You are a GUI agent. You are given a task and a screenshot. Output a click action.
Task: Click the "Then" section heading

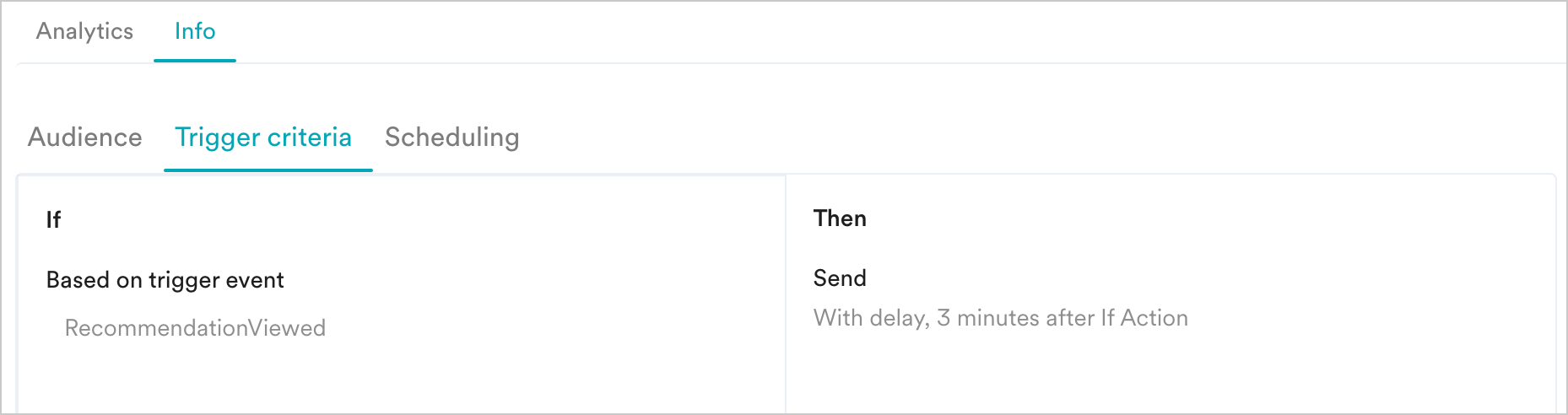[840, 218]
